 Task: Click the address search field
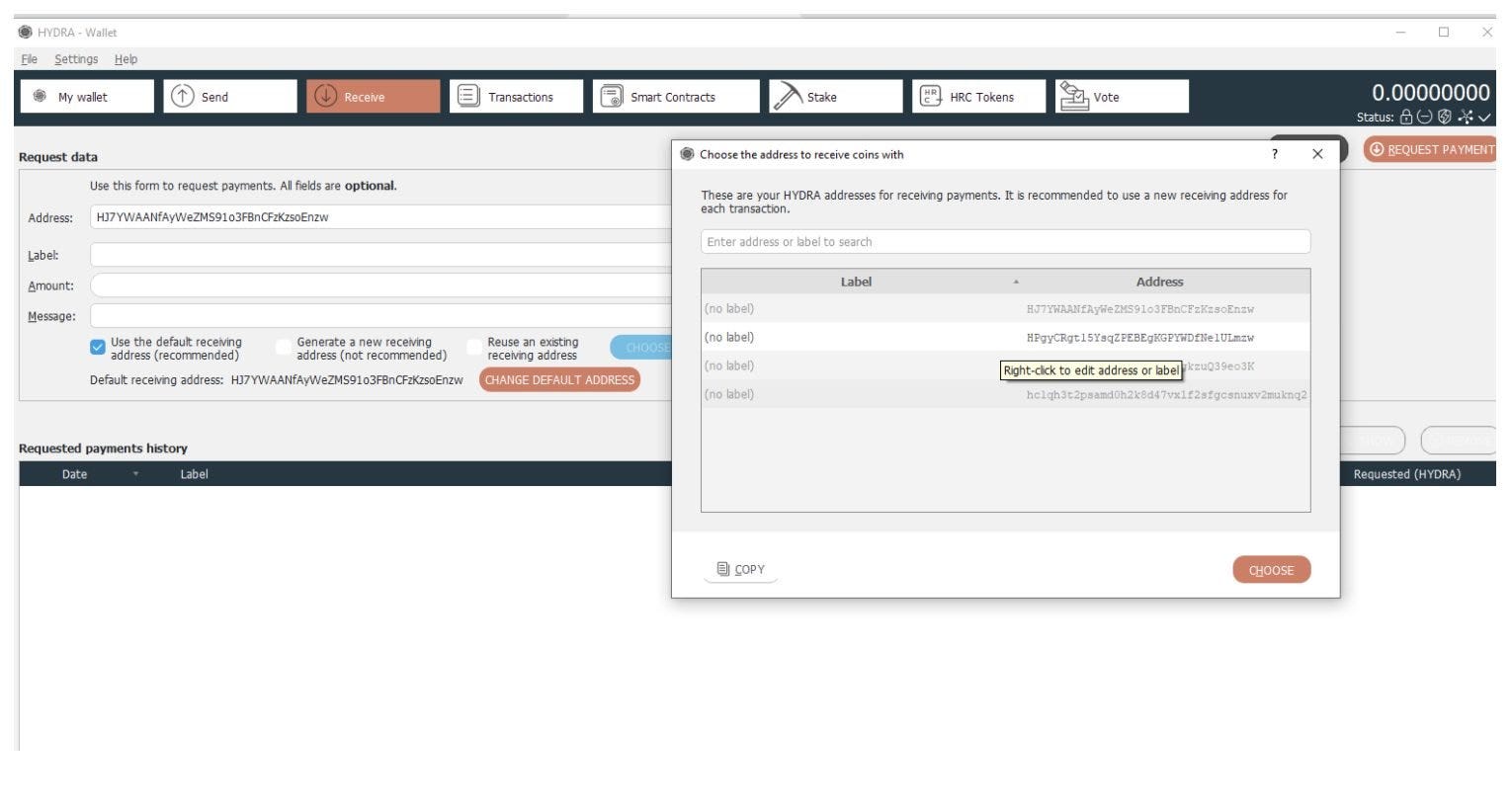tap(1005, 242)
